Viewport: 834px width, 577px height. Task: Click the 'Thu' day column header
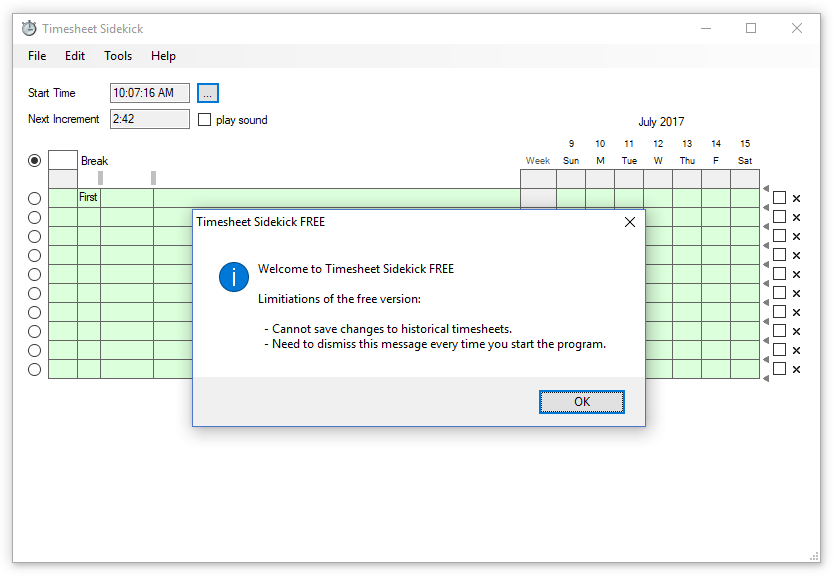click(x=687, y=161)
